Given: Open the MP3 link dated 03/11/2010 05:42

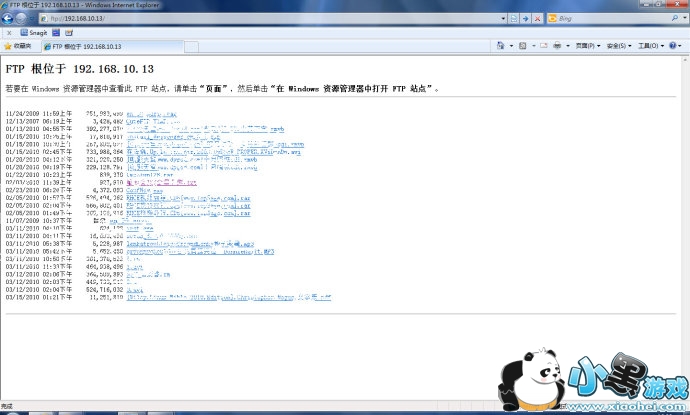Looking at the screenshot, I should click(200, 251).
